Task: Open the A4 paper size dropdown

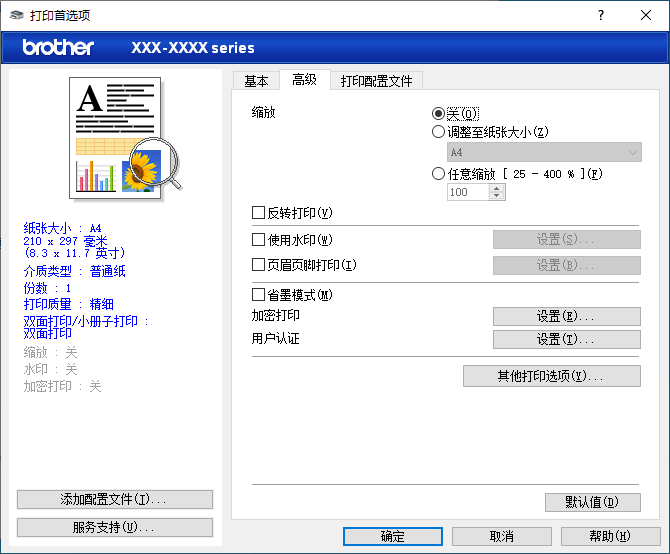Action: click(544, 152)
